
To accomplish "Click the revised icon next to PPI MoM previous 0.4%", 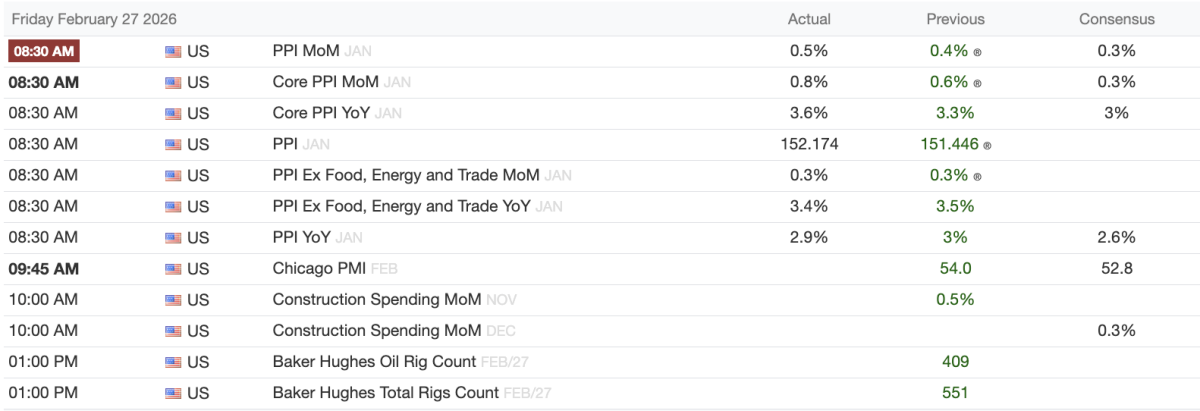I will (x=977, y=52).
